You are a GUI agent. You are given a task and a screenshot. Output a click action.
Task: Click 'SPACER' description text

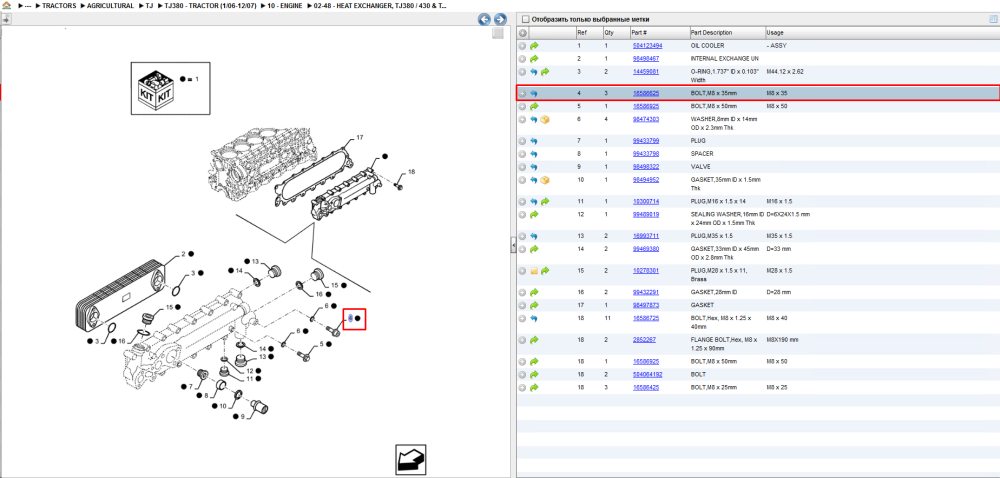click(702, 154)
